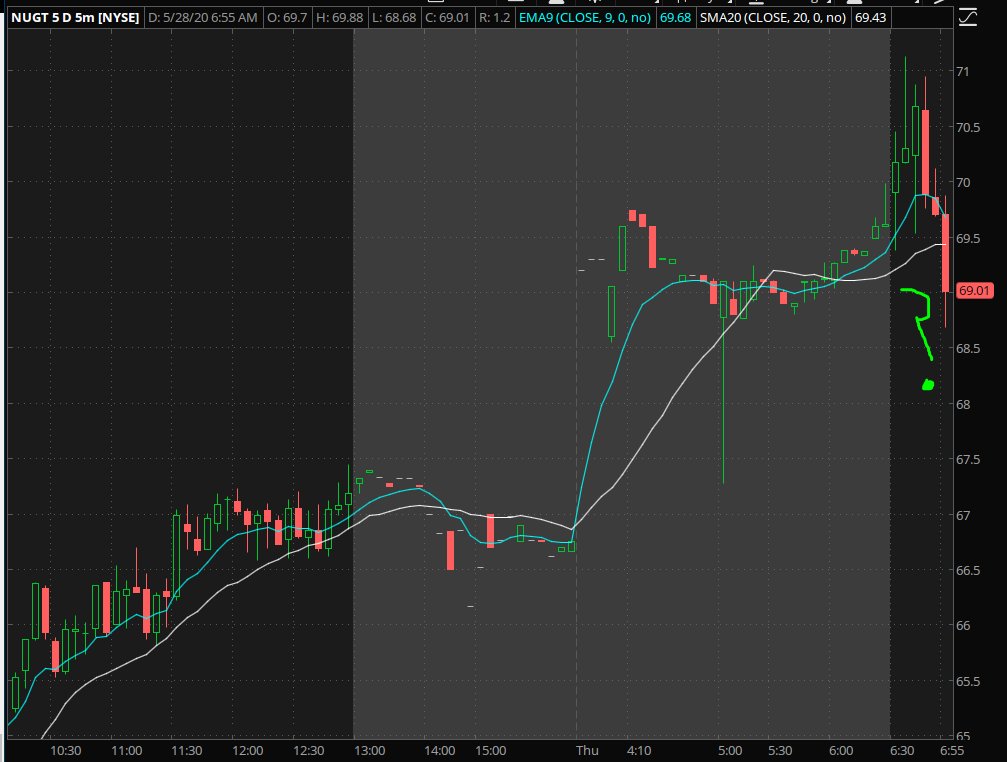This screenshot has width=1007, height=762.
Task: Click the 68.5 price axis label
Action: pyautogui.click(x=968, y=349)
